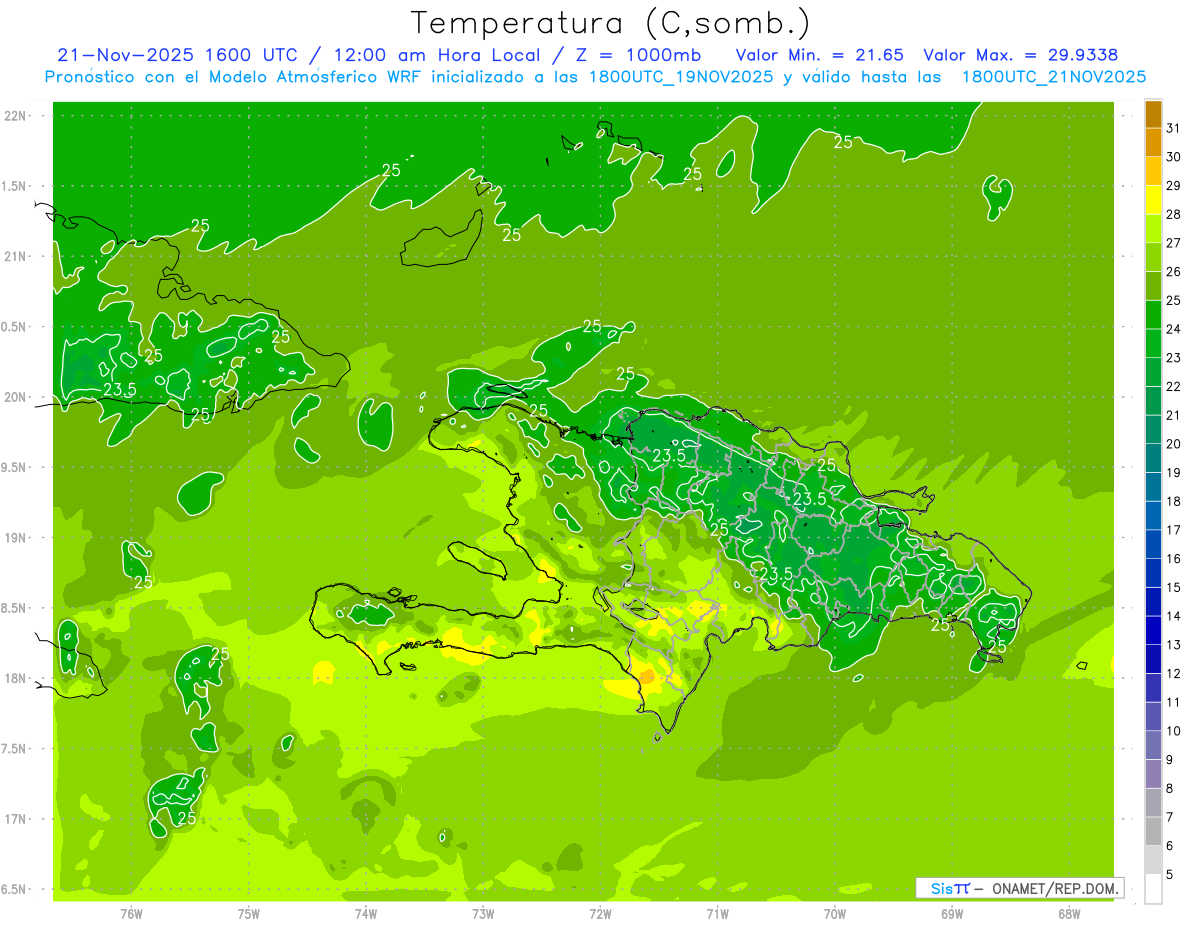The image size is (1200, 927).
Task: Click the 18N latitude axis label
Action: pos(15,678)
